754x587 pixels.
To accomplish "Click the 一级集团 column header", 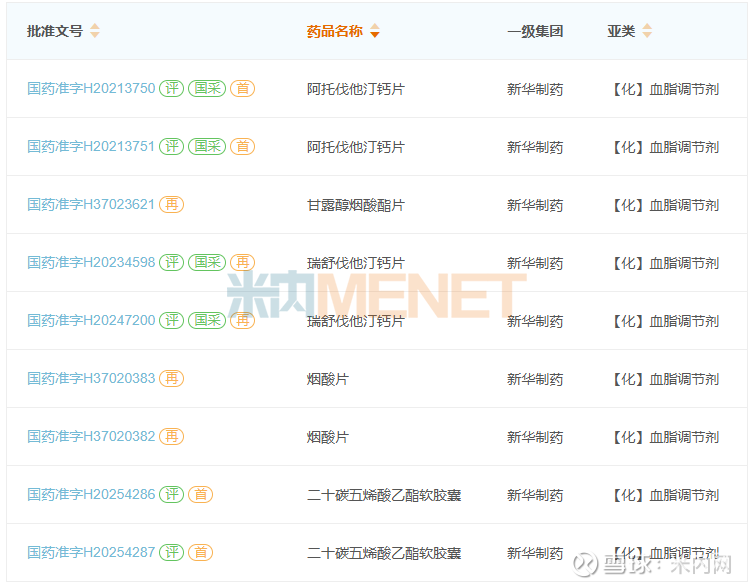I will (535, 31).
